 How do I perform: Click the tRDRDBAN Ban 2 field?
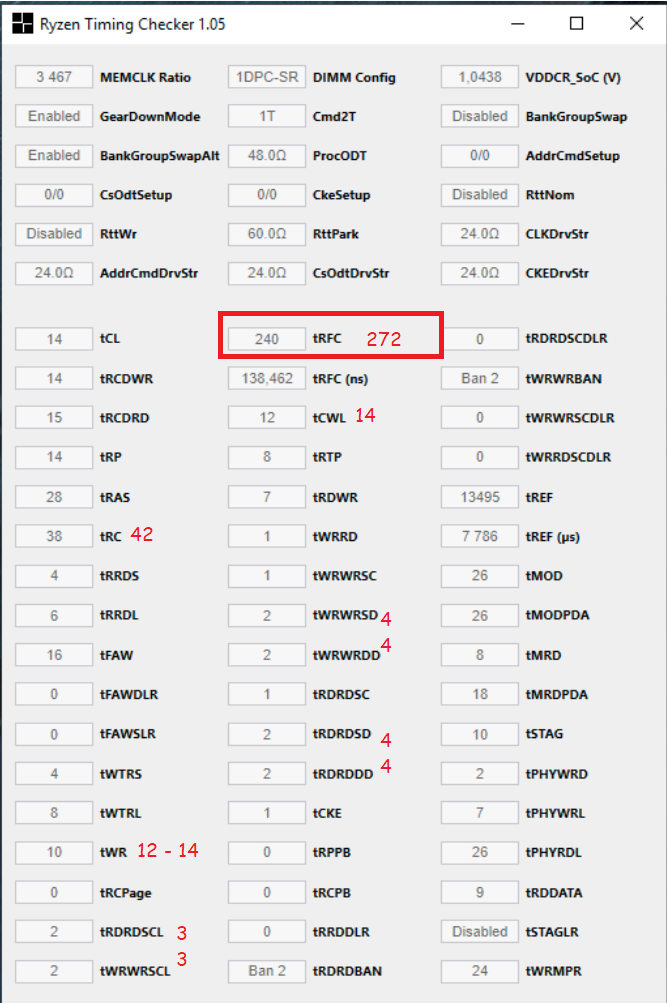coord(267,971)
